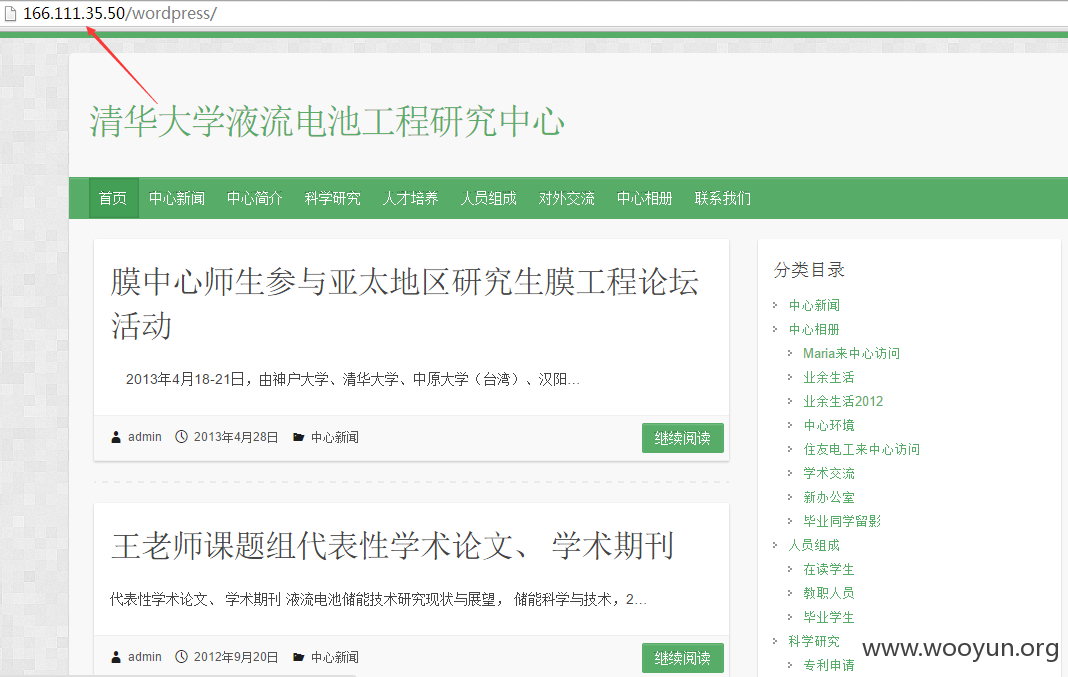The image size is (1068, 677).
Task: Open 中心新闻 category on the 2013年4月28日 post
Action: [334, 437]
